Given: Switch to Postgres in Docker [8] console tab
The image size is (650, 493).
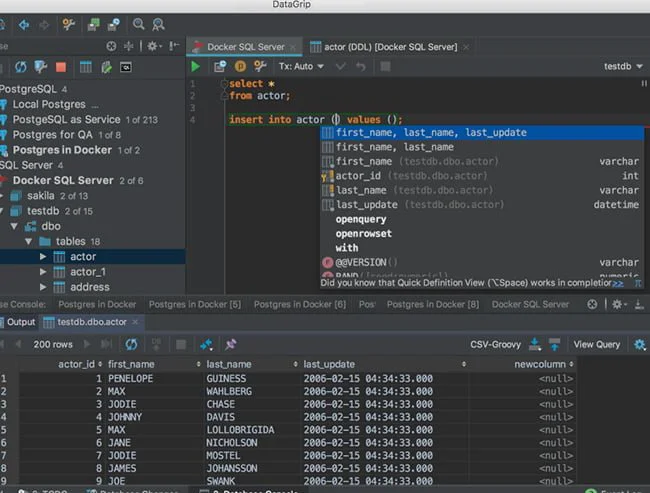Looking at the screenshot, I should point(433,304).
